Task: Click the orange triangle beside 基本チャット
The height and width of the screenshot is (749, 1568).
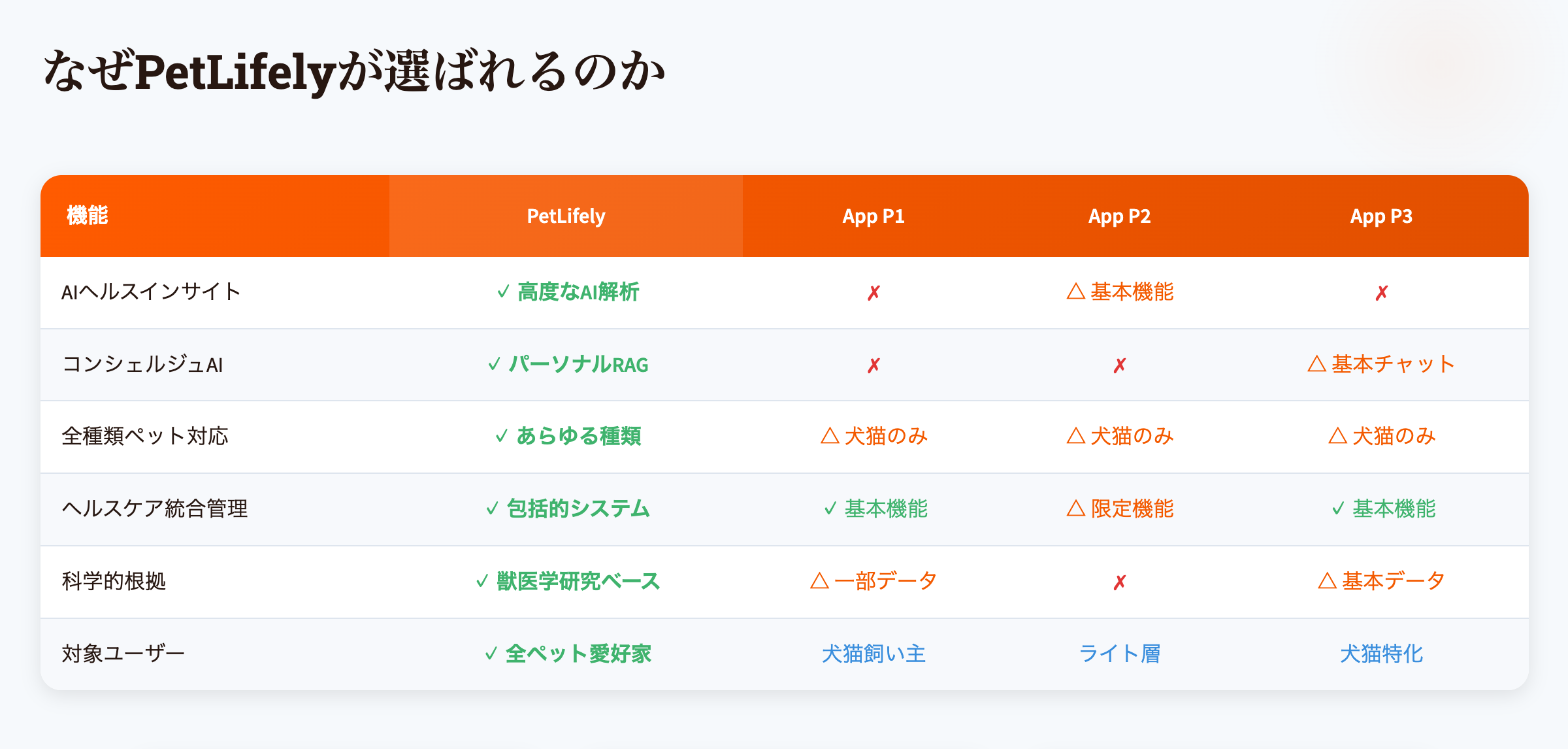Action: [x=1316, y=364]
